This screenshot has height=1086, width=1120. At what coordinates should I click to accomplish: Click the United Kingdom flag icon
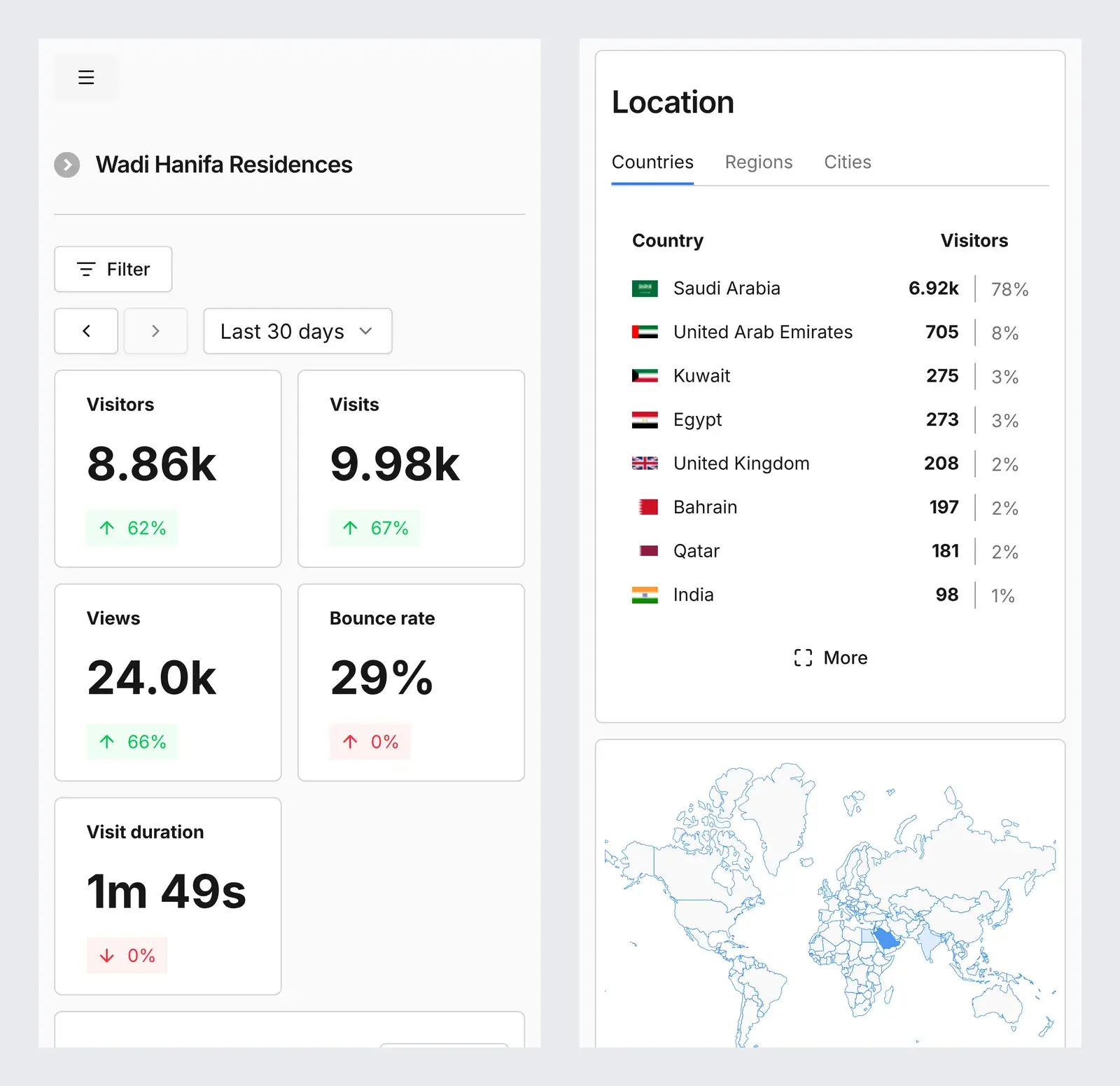point(645,464)
